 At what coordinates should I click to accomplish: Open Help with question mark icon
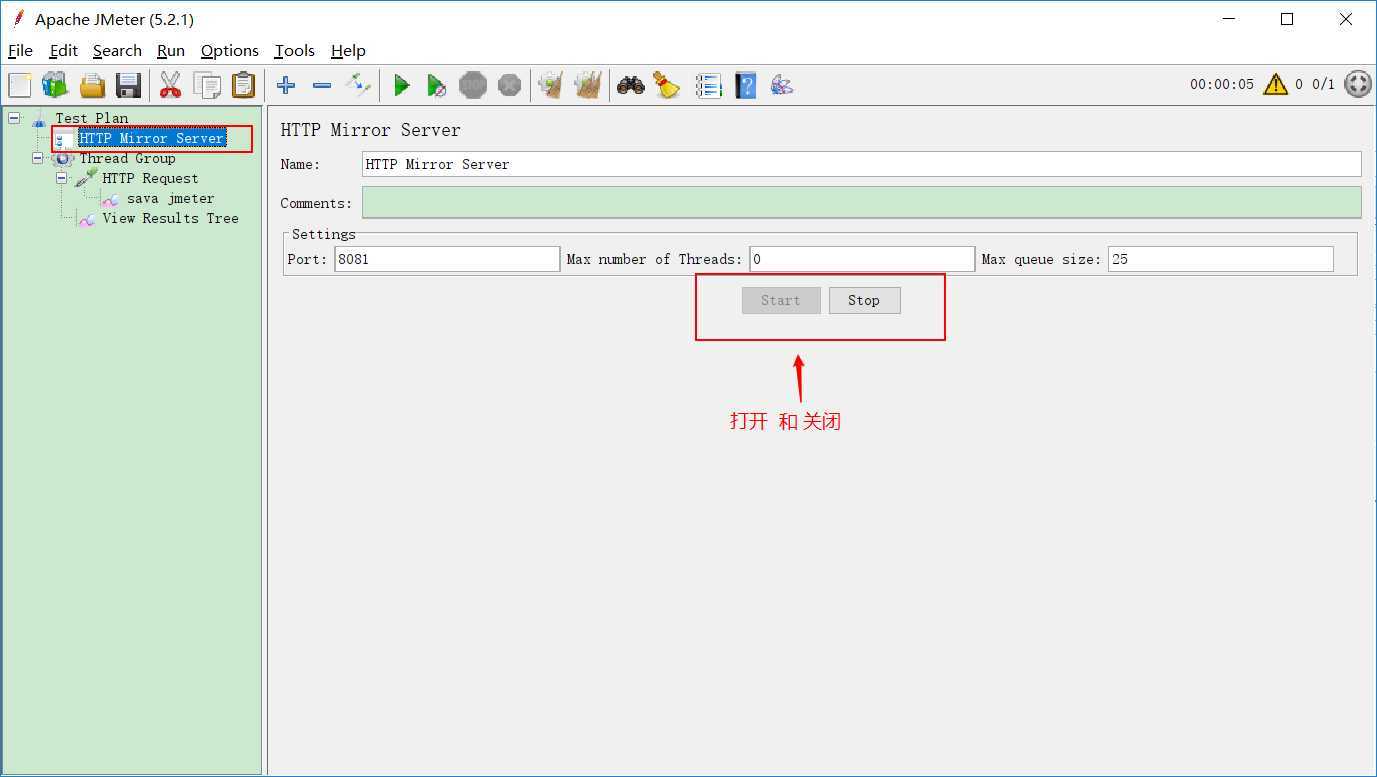(745, 85)
